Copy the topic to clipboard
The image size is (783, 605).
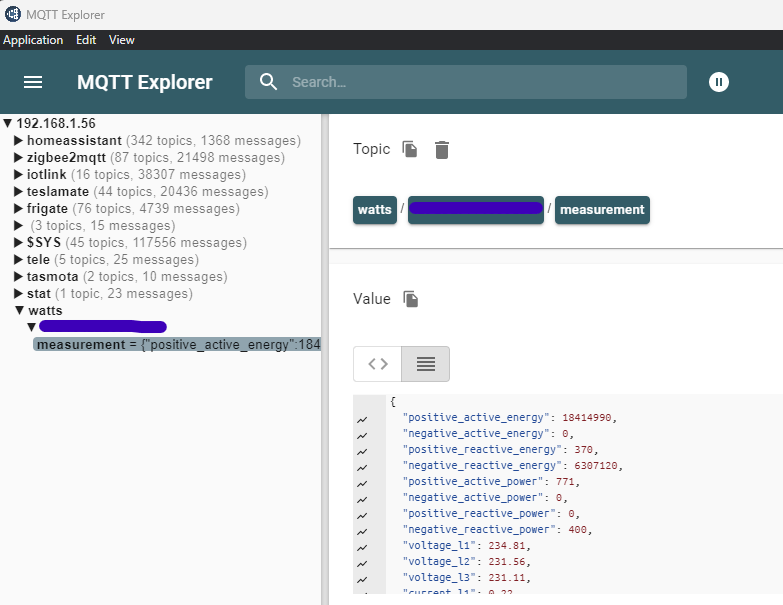[x=410, y=149]
